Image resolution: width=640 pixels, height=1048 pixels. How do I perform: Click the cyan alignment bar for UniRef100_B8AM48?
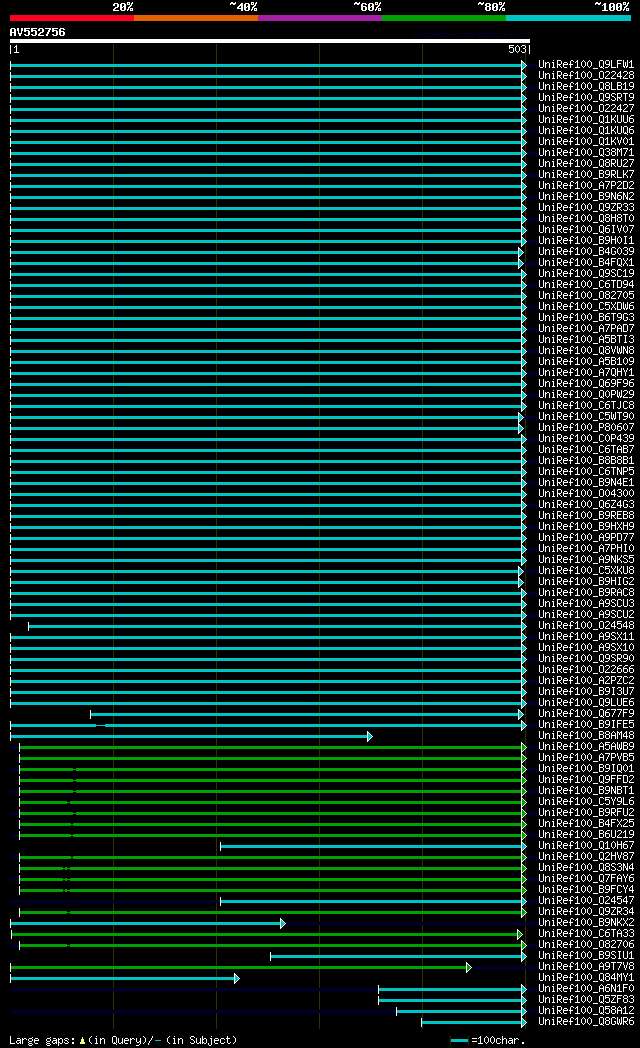191,737
